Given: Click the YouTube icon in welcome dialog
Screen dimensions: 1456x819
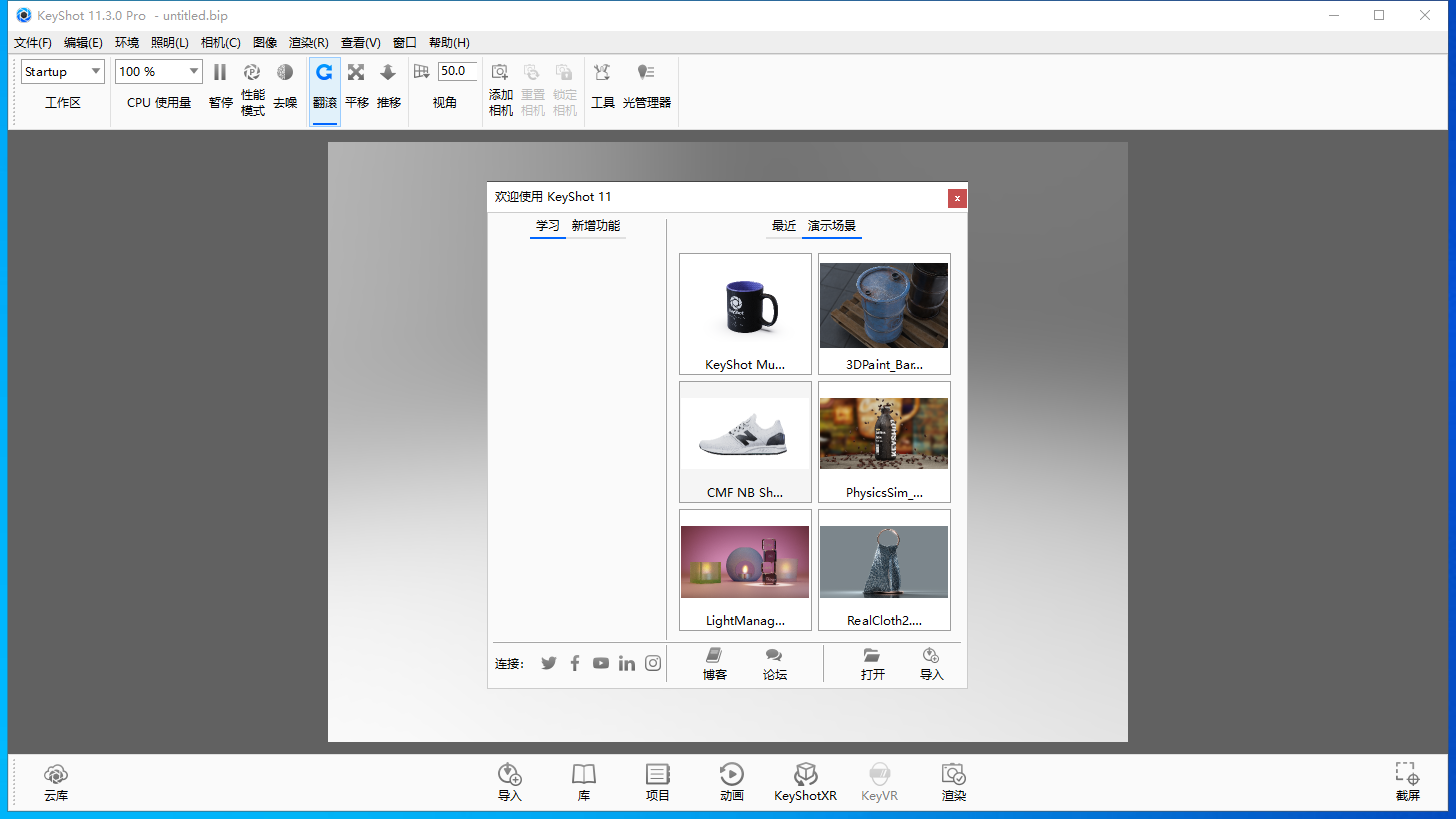Looking at the screenshot, I should tap(600, 663).
